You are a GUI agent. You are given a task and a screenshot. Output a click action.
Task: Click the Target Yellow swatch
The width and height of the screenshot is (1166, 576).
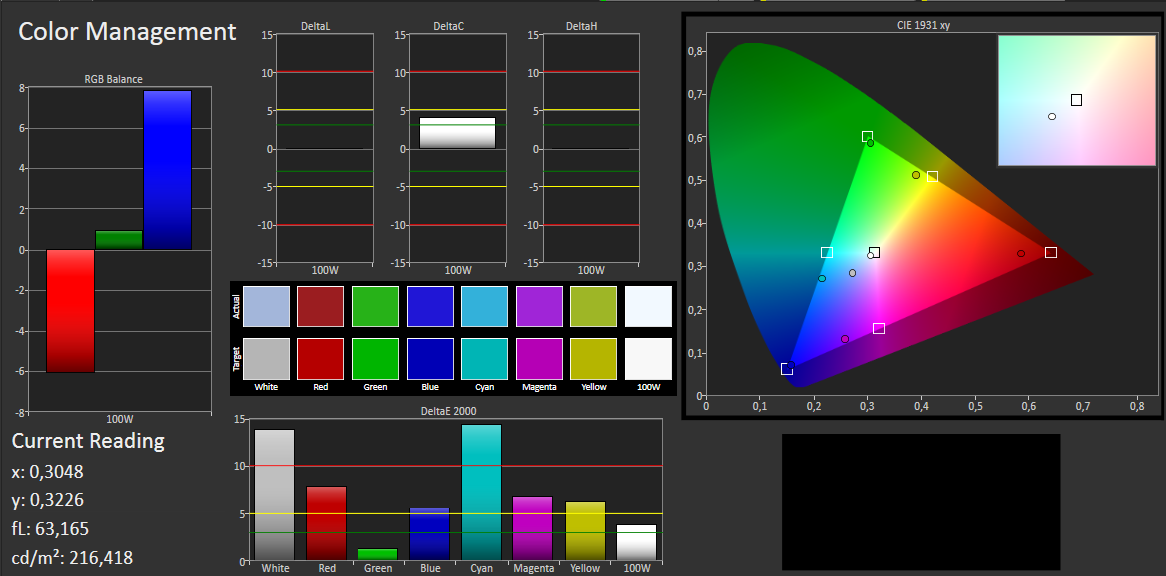coord(593,359)
